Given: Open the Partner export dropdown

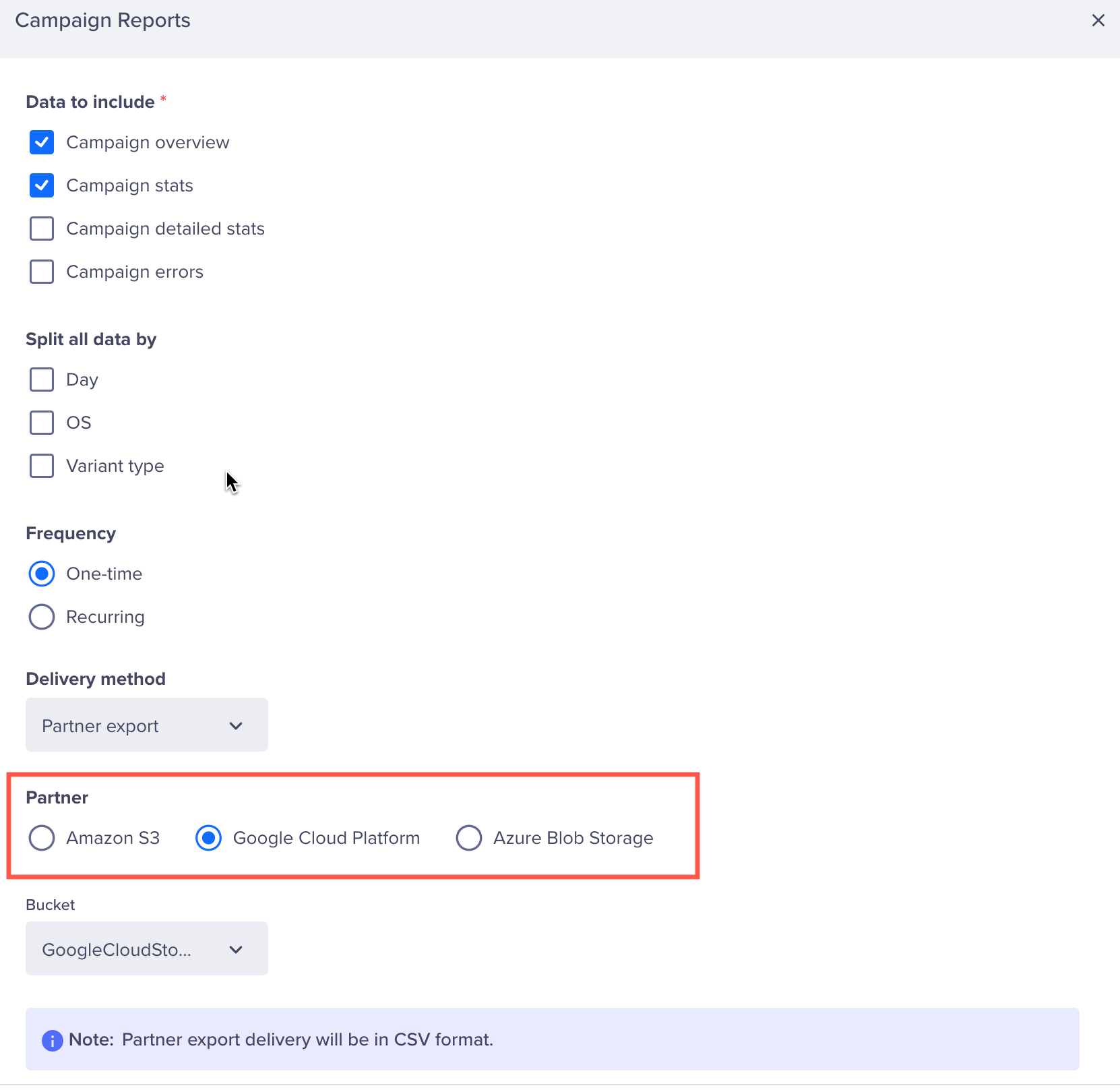Looking at the screenshot, I should coord(146,725).
